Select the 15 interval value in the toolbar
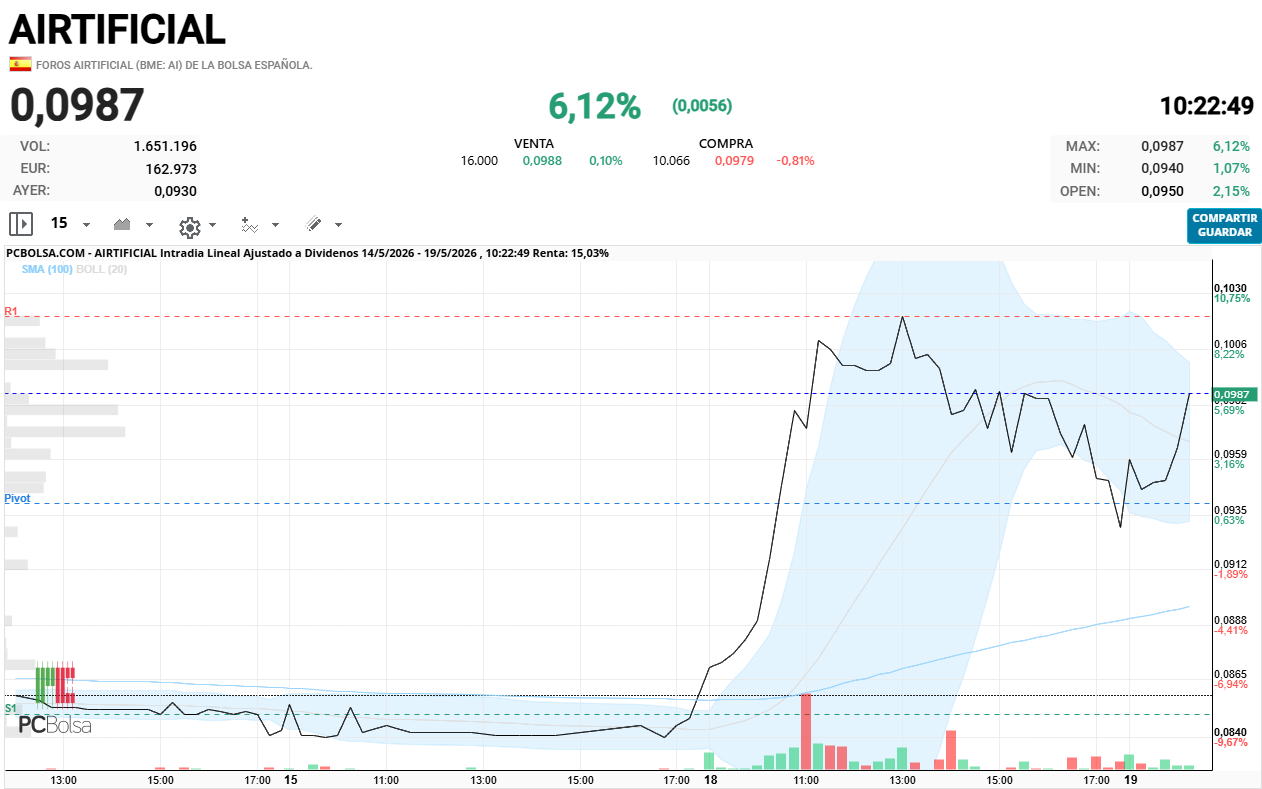The height and width of the screenshot is (789, 1262). pyautogui.click(x=59, y=223)
